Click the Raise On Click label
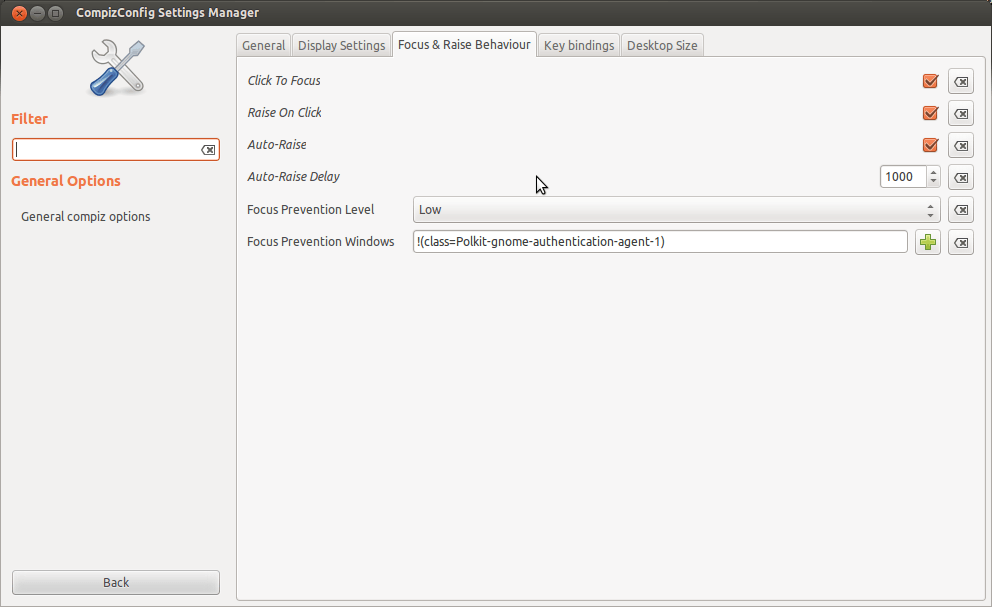 tap(285, 113)
